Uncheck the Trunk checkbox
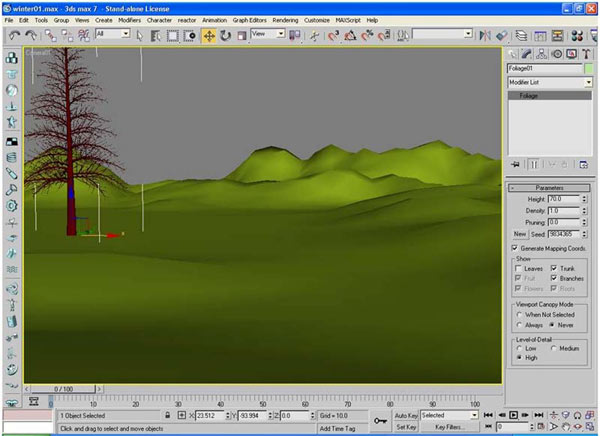Image resolution: width=600 pixels, height=436 pixels. click(554, 268)
